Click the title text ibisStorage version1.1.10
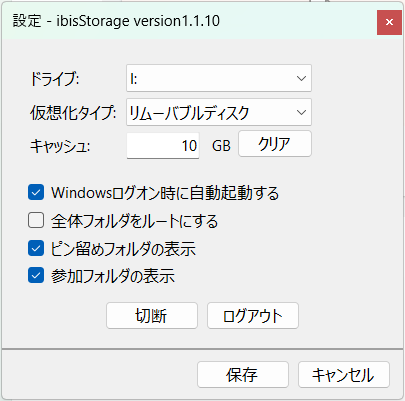Screen dimensions: 405x401 point(138,21)
